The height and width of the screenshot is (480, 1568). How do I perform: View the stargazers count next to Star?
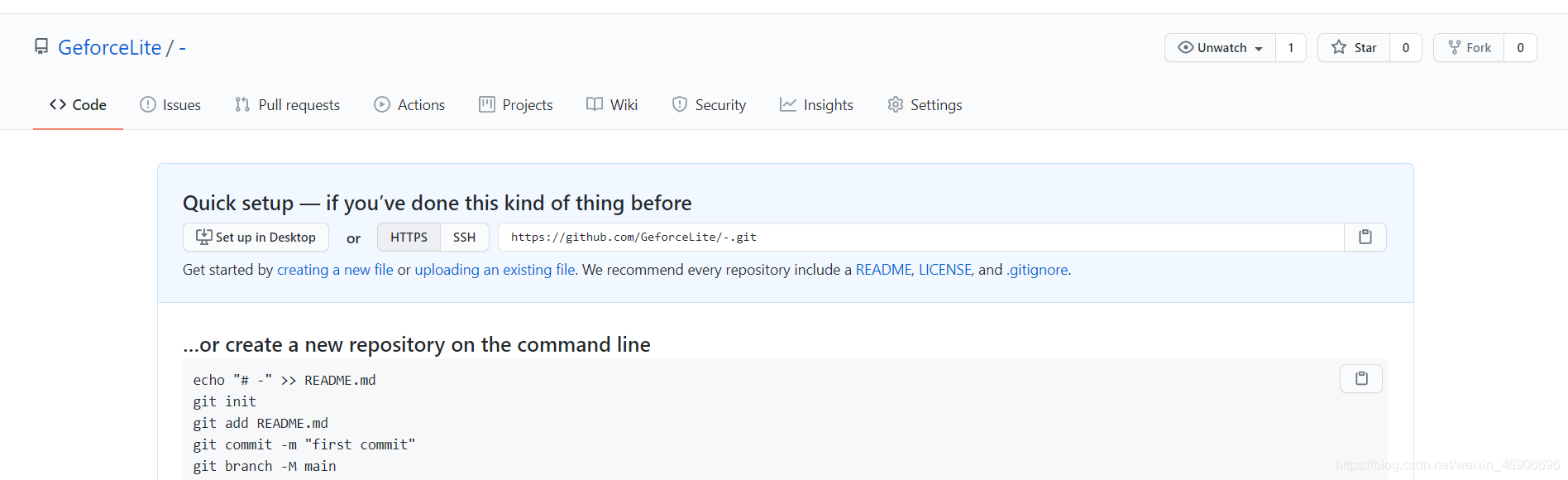[1406, 47]
